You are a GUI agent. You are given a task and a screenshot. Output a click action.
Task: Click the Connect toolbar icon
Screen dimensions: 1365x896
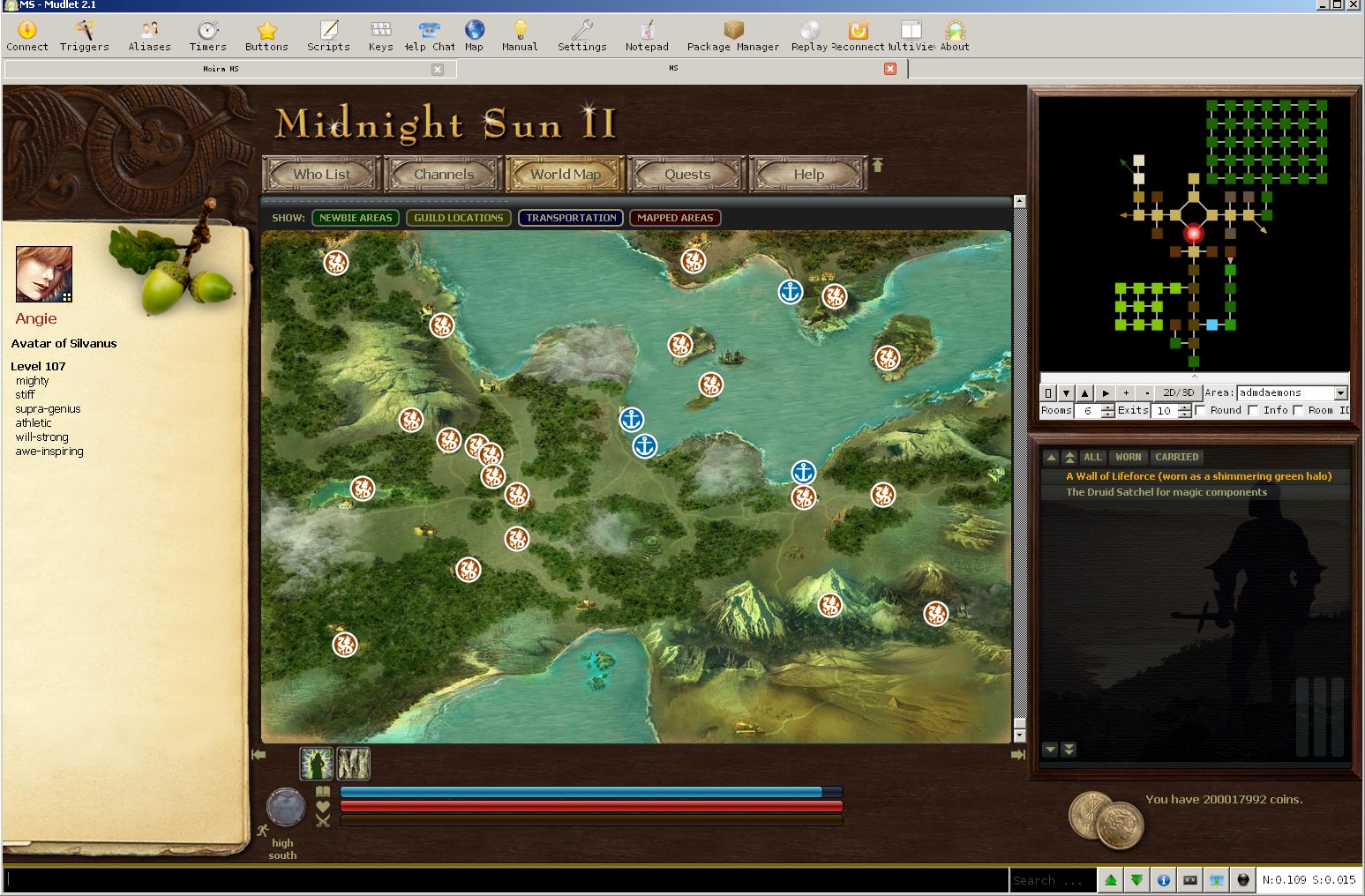coord(27,36)
